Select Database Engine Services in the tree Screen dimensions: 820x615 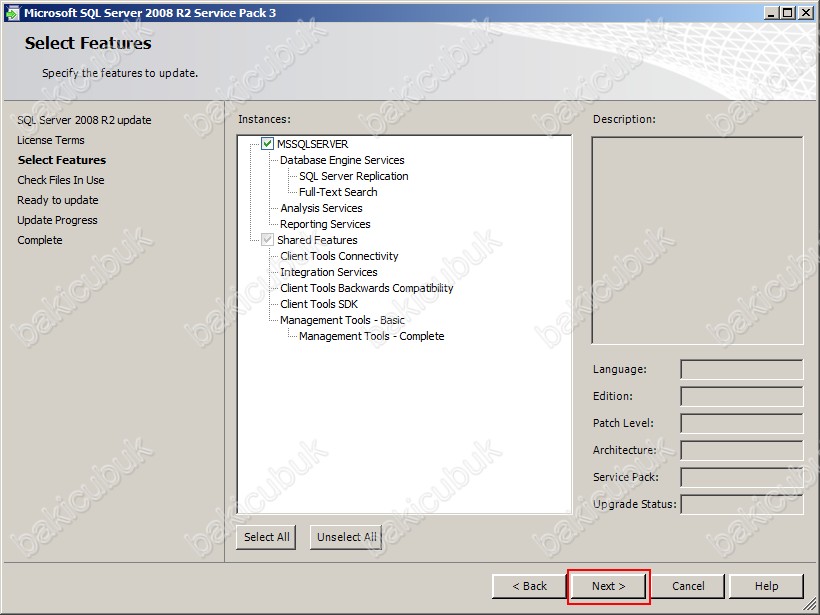342,160
